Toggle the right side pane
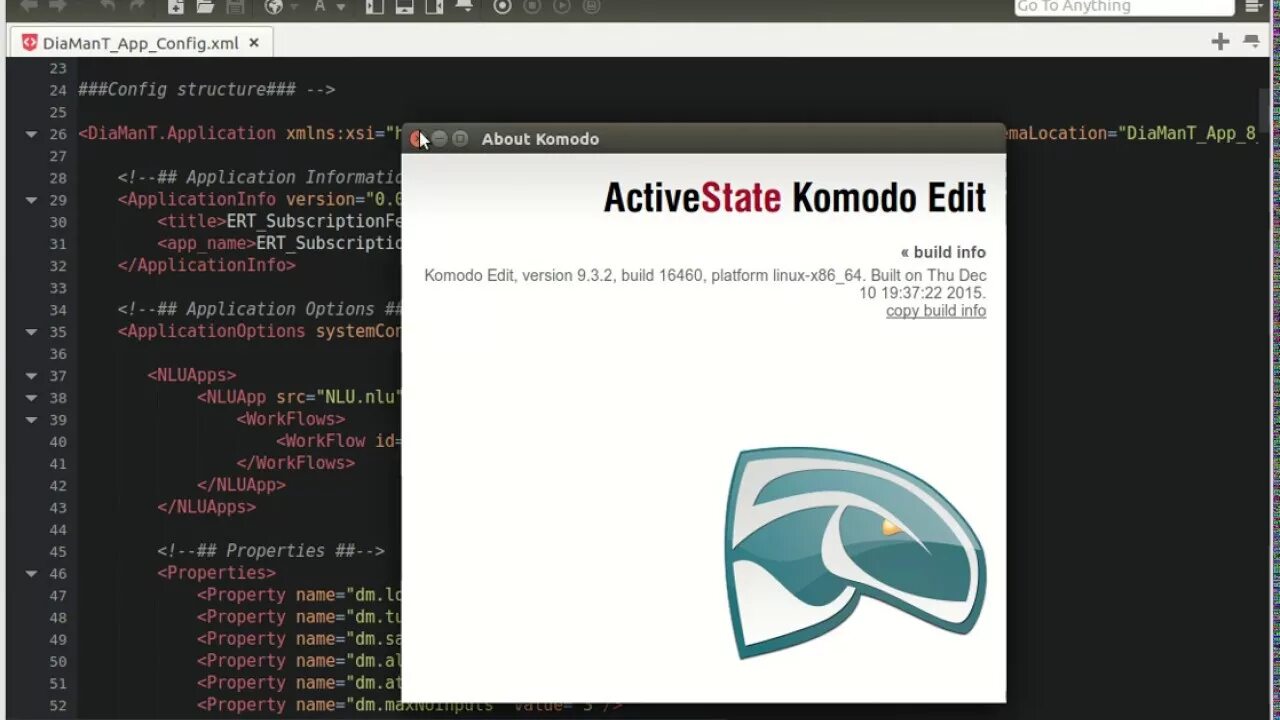Image resolution: width=1280 pixels, height=720 pixels. click(x=435, y=6)
